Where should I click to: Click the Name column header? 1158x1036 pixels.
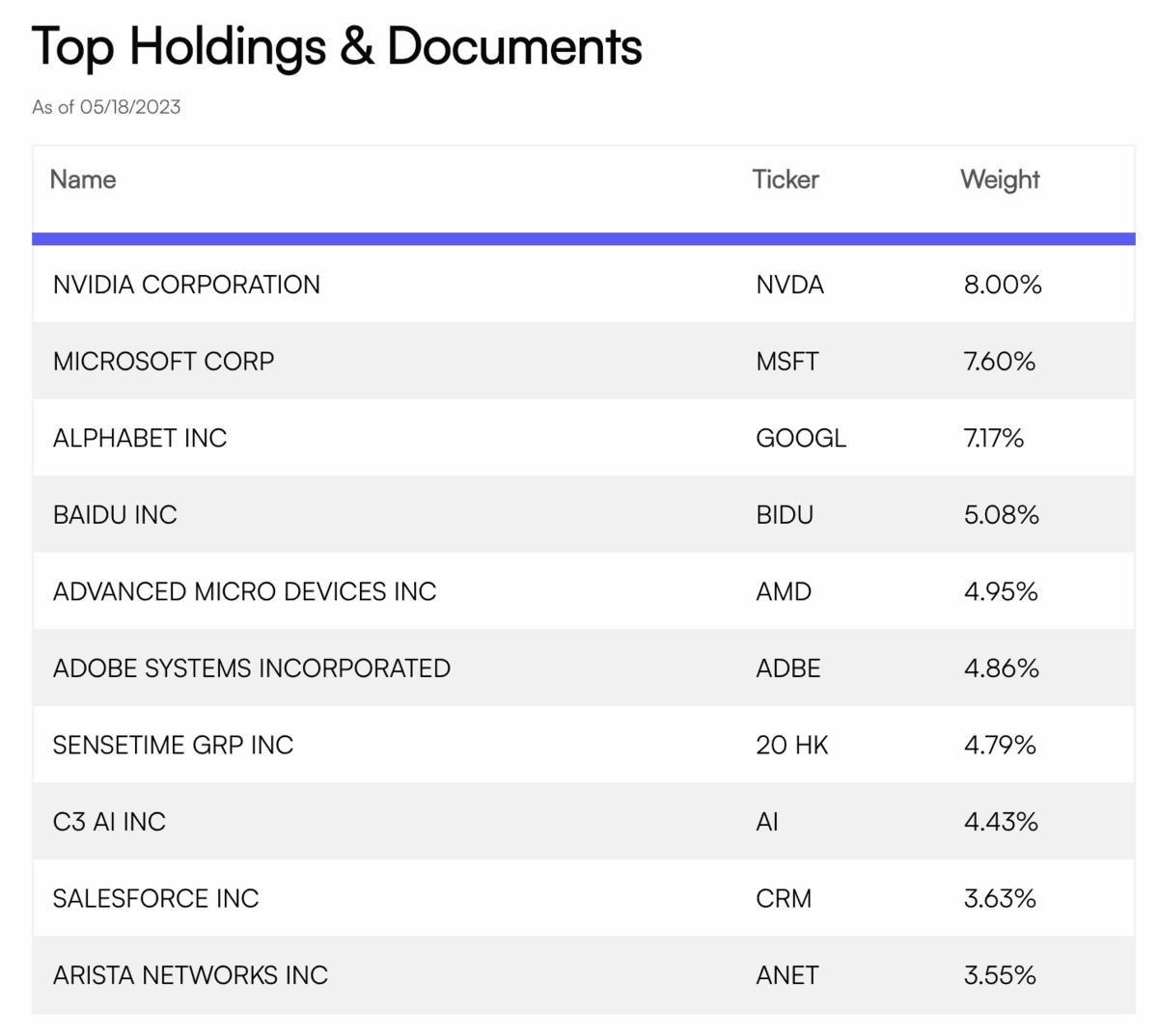coord(83,180)
